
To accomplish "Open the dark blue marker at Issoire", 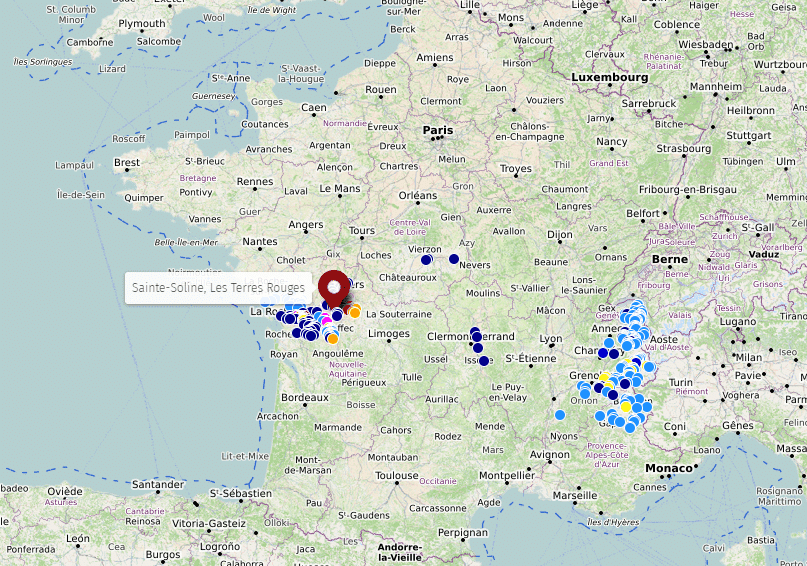I will pyautogui.click(x=484, y=361).
